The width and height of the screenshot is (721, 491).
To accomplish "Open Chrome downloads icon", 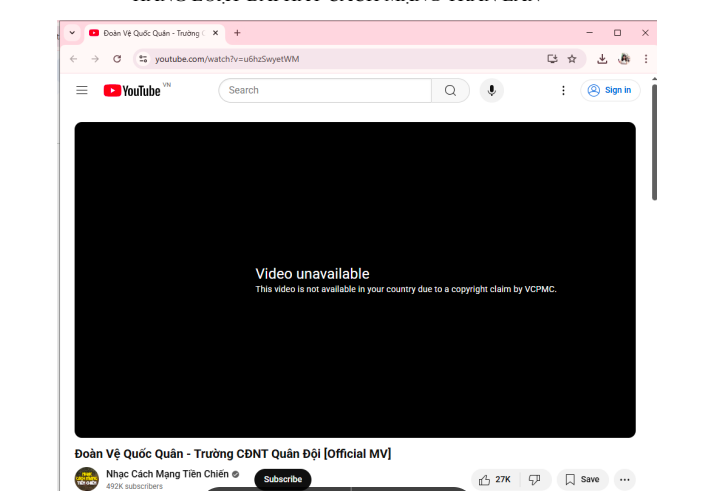I will click(x=602, y=59).
